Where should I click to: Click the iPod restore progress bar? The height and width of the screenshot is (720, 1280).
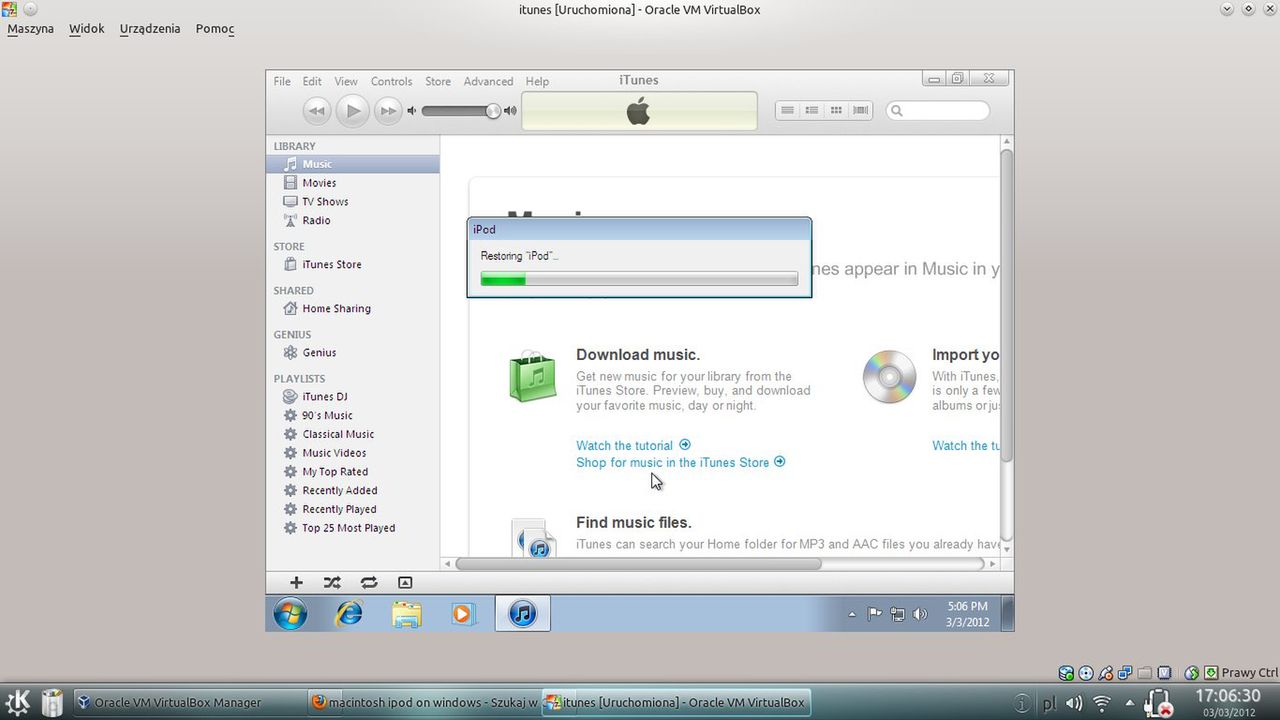pyautogui.click(x=639, y=280)
